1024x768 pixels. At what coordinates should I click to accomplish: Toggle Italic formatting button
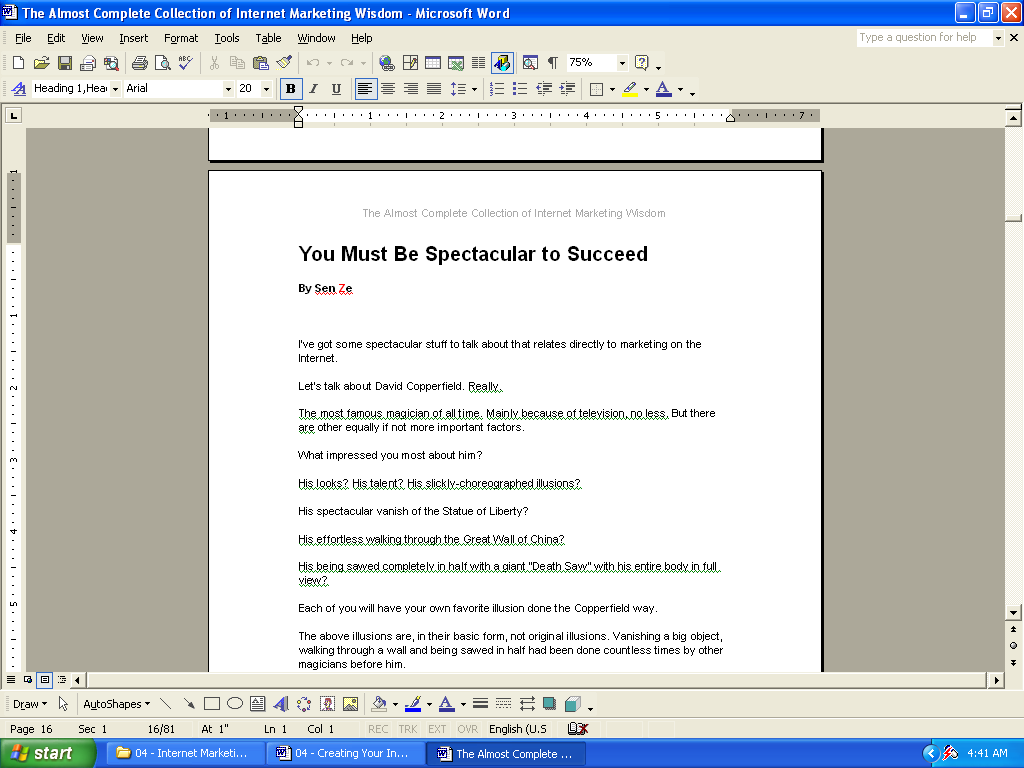[x=313, y=89]
